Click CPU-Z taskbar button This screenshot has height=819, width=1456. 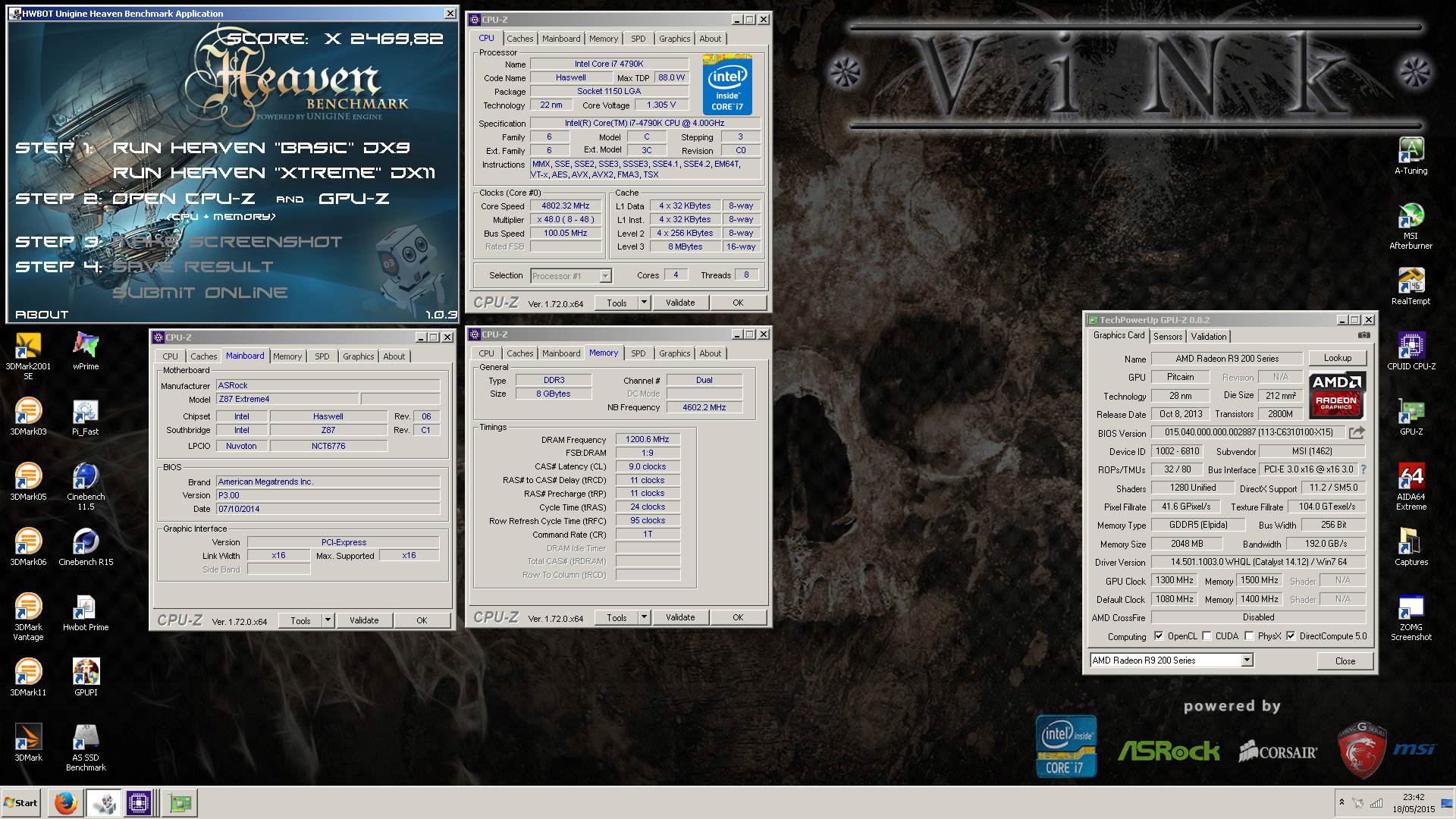[139, 803]
